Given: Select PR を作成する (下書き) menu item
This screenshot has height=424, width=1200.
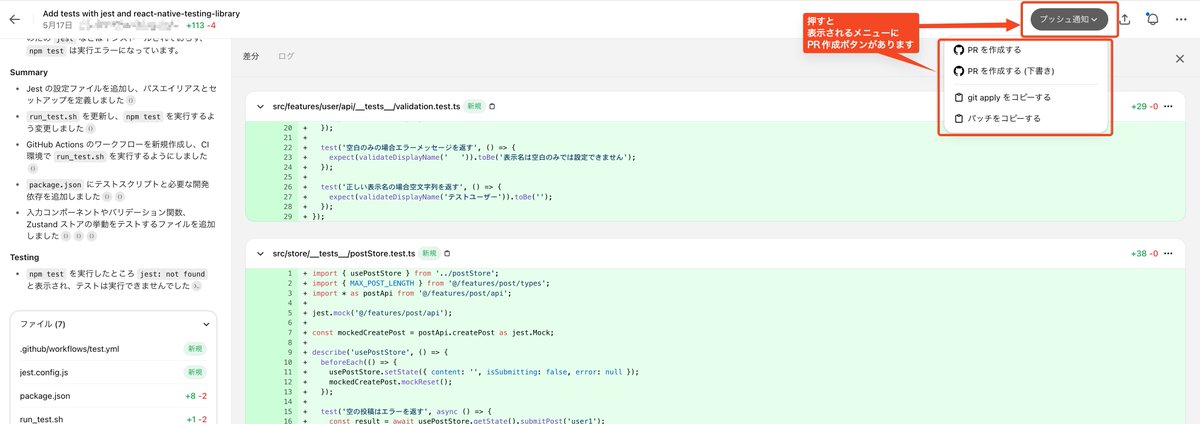Looking at the screenshot, I should pyautogui.click(x=1025, y=71).
